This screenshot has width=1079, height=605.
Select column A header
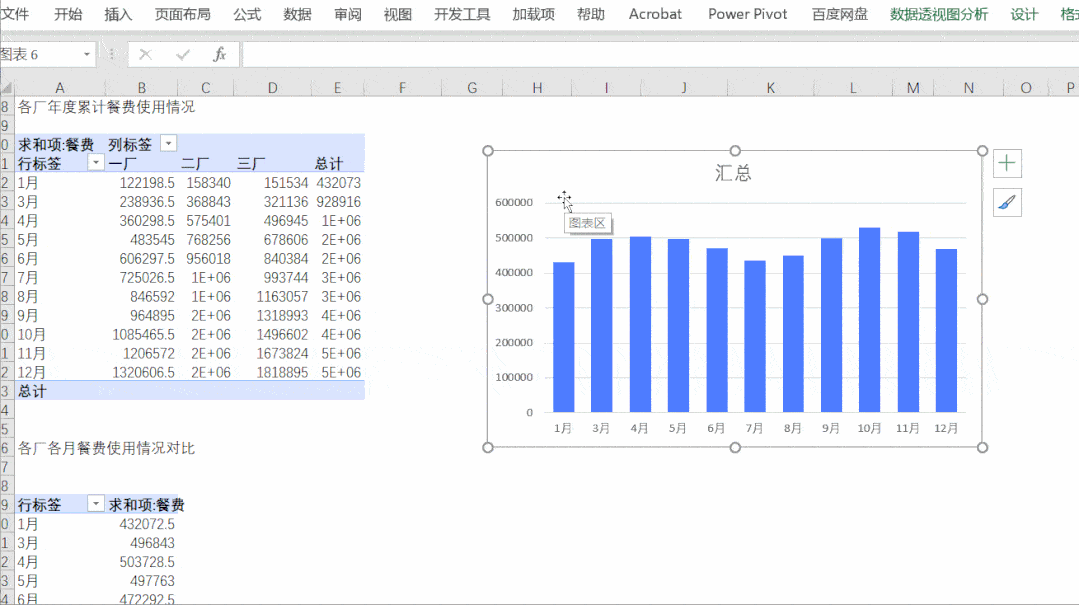(60, 87)
